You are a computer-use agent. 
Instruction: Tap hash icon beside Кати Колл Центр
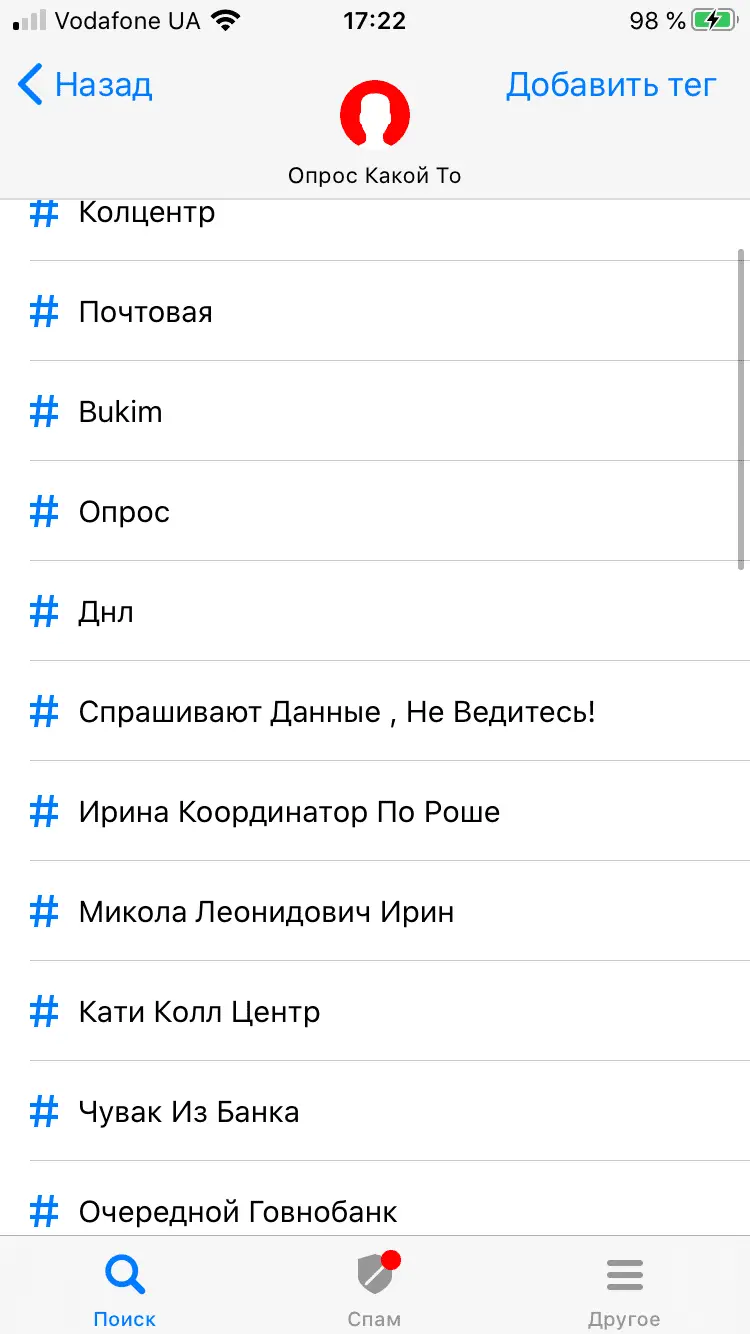tap(44, 1012)
